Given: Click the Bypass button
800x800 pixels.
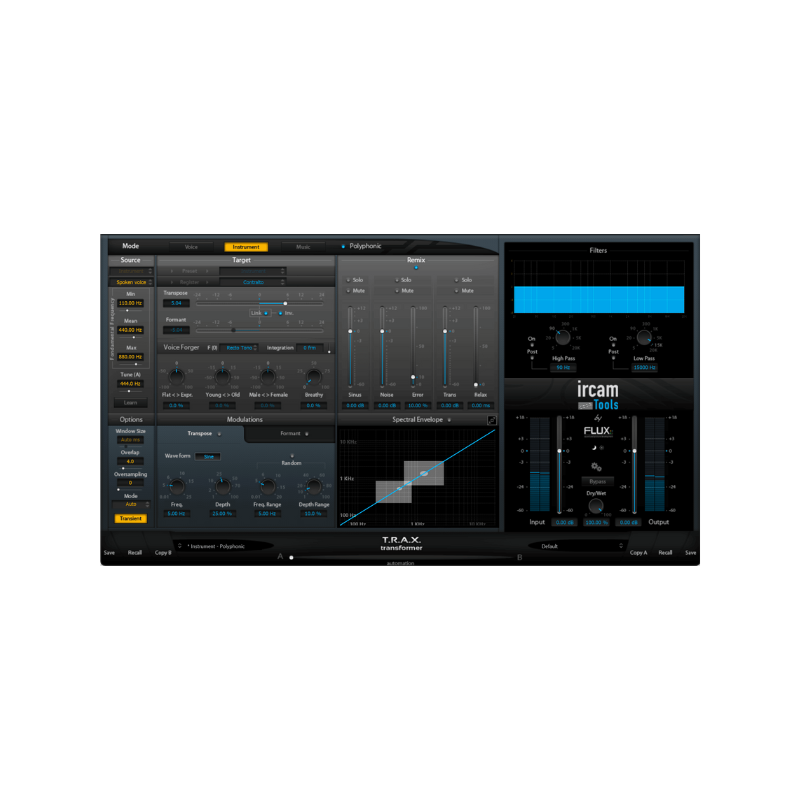Looking at the screenshot, I should 597,481.
